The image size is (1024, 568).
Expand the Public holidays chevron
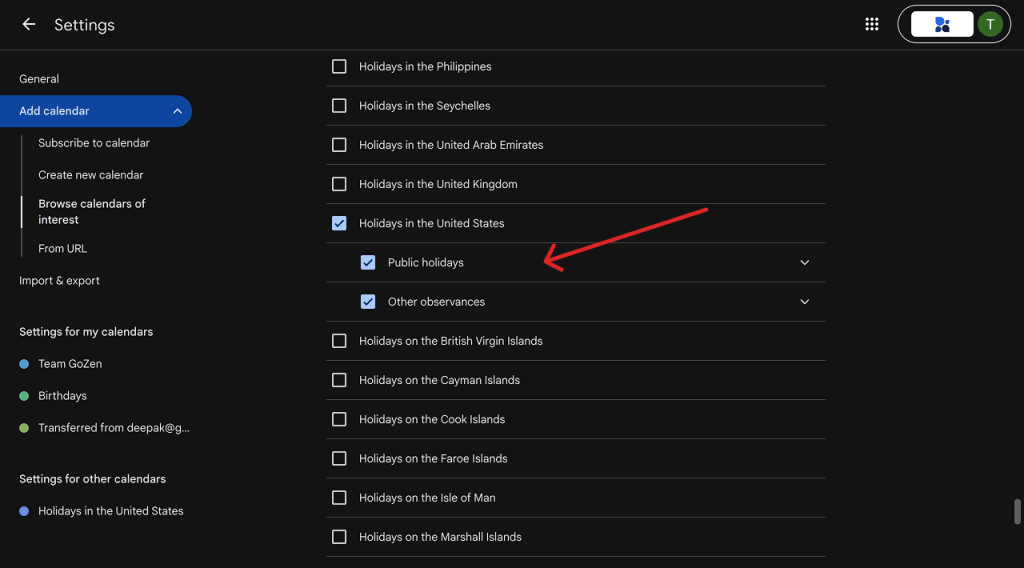[805, 262]
